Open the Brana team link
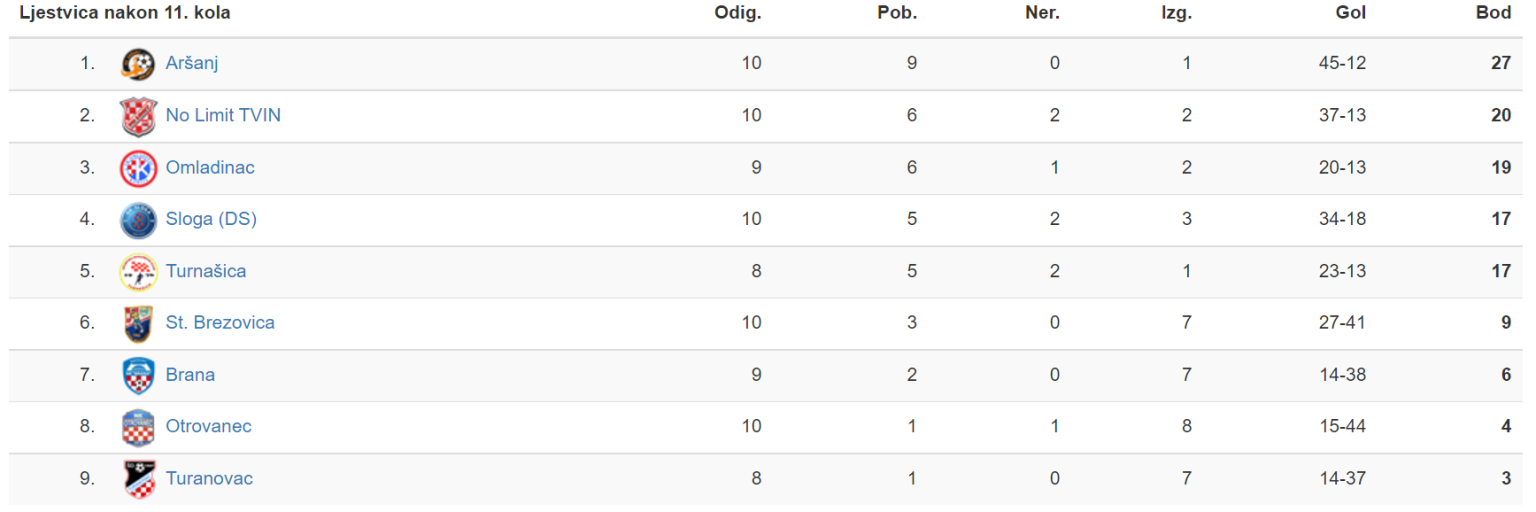 pyautogui.click(x=190, y=375)
